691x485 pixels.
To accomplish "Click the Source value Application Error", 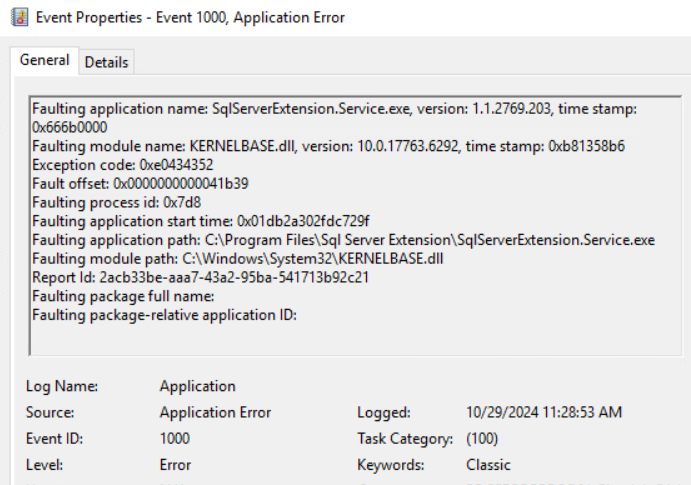I will coord(215,412).
